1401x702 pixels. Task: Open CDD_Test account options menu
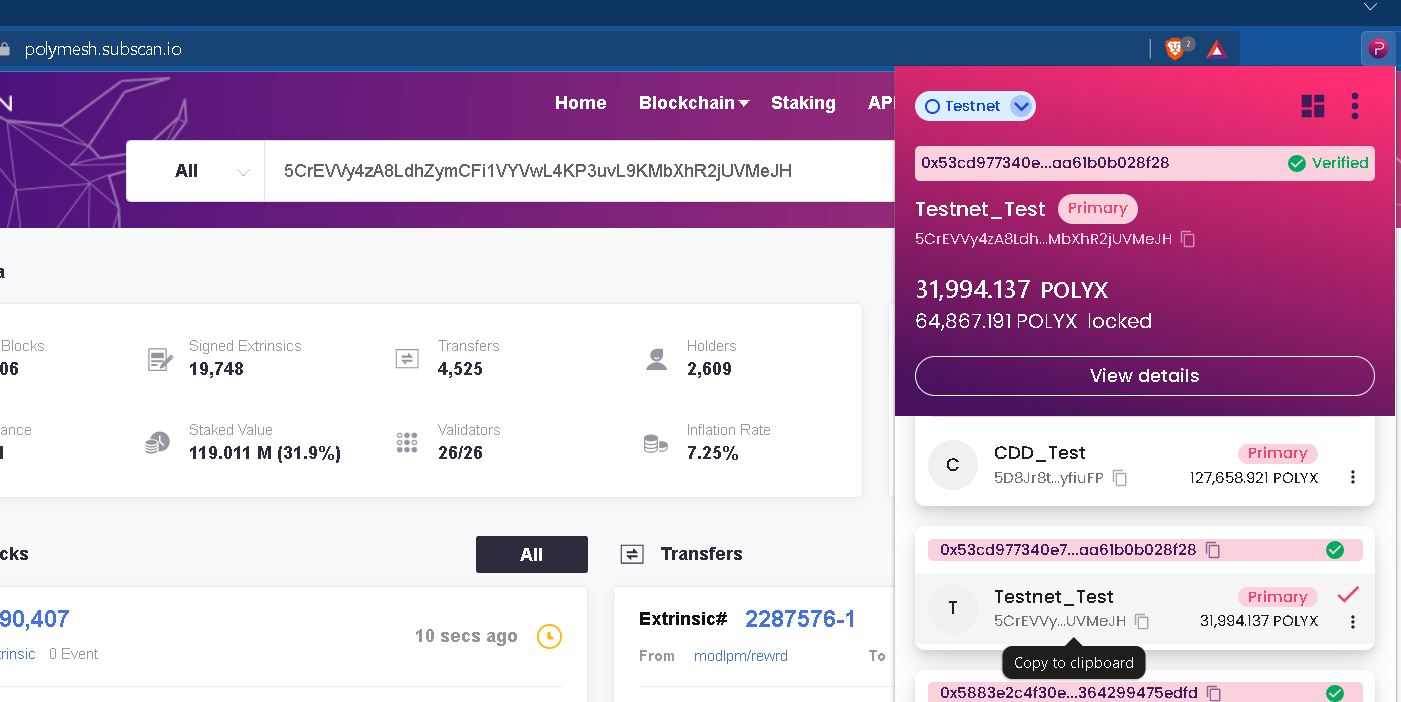(1352, 478)
